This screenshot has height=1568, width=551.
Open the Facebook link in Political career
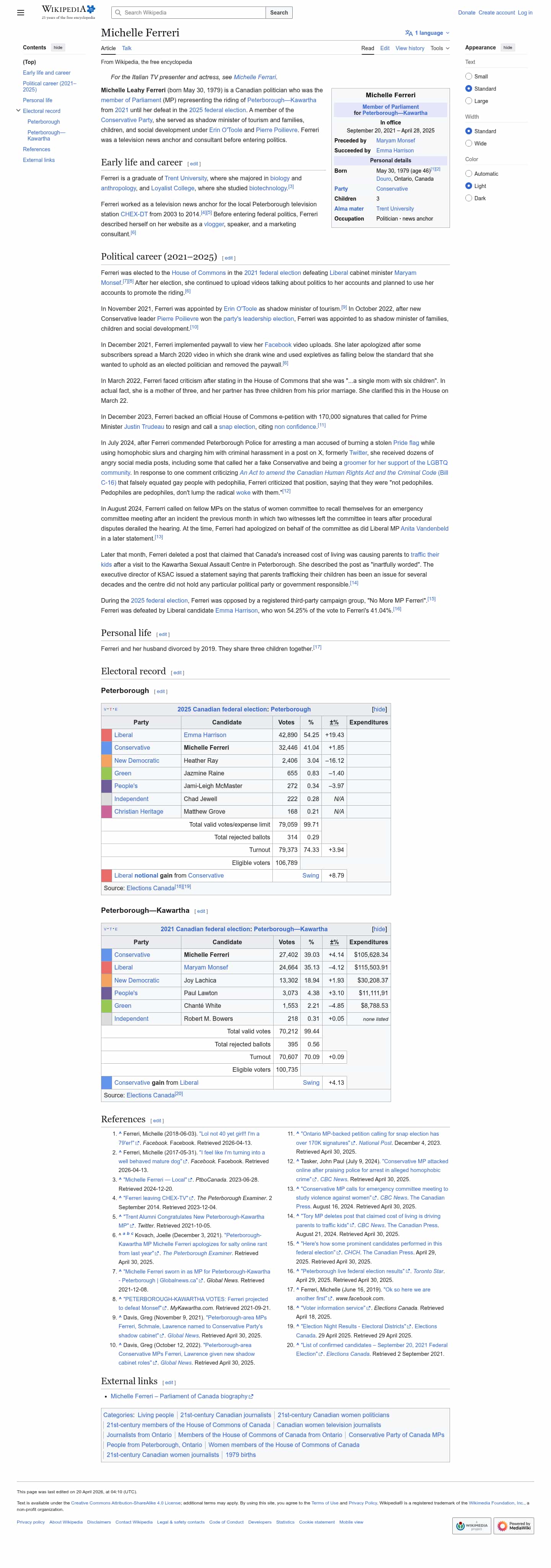(278, 345)
